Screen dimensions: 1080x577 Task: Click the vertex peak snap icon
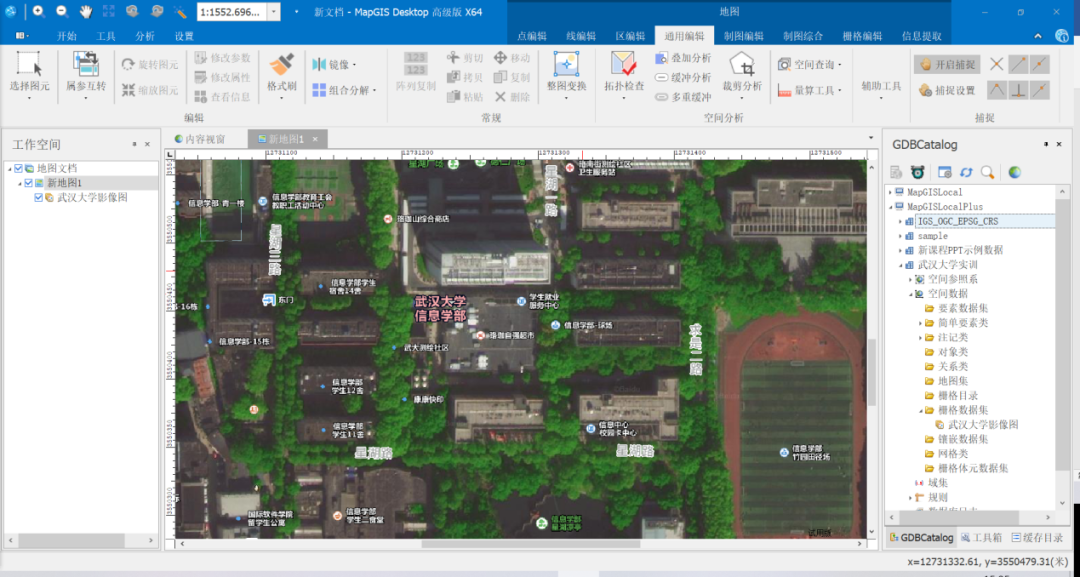click(x=997, y=90)
